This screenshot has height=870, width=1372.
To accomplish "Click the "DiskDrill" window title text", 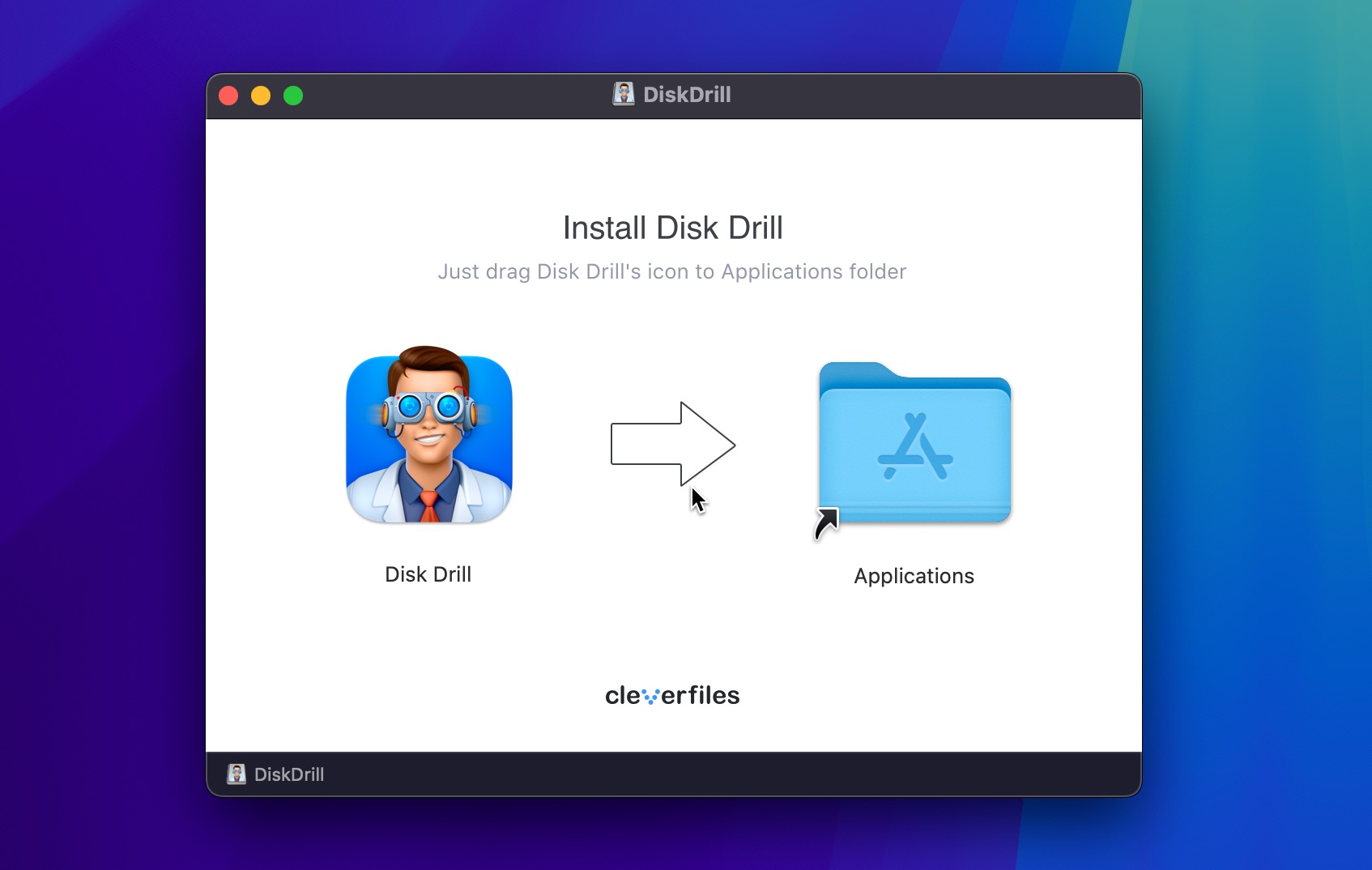I will tap(687, 95).
